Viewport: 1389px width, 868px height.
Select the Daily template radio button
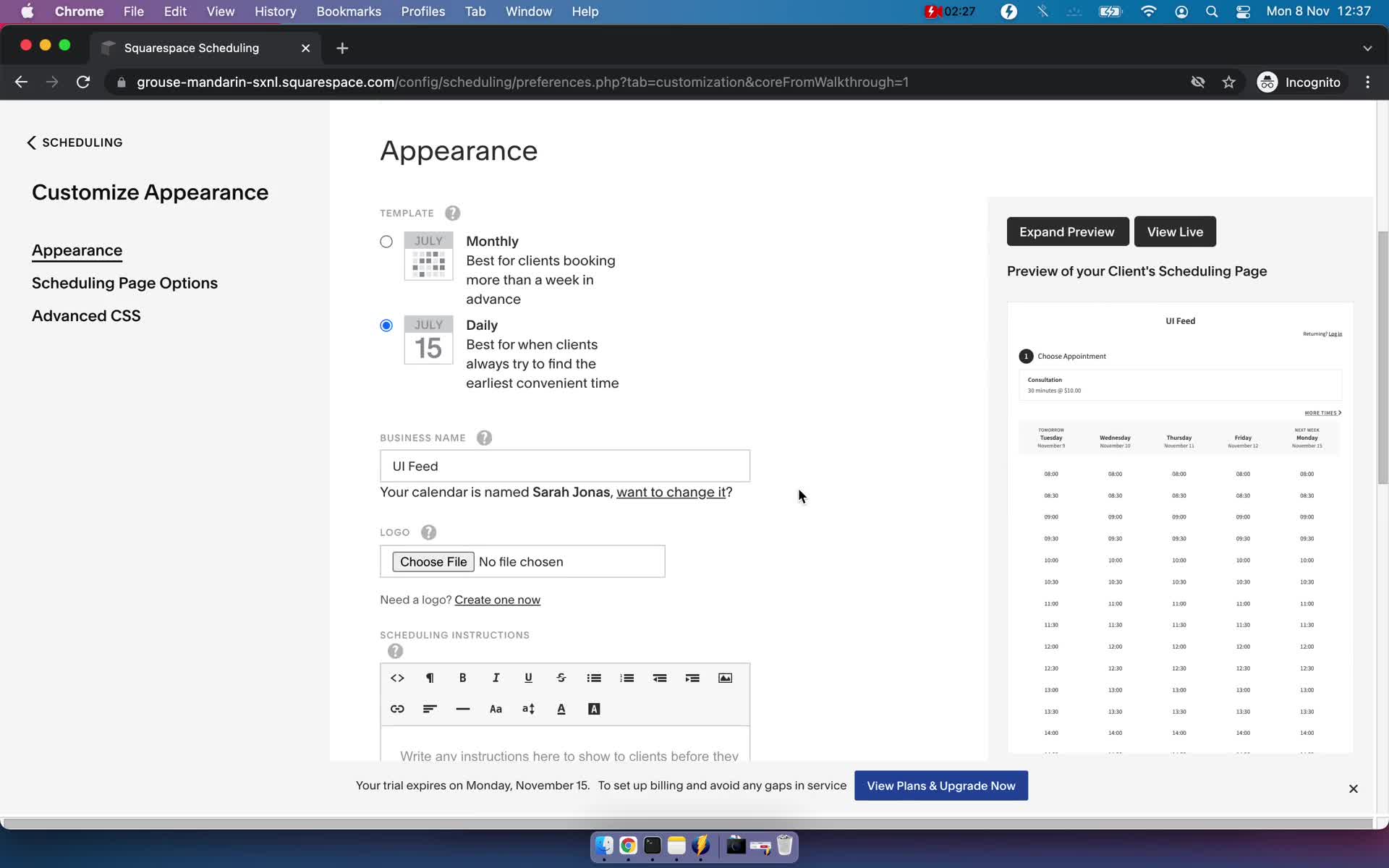pyautogui.click(x=385, y=325)
